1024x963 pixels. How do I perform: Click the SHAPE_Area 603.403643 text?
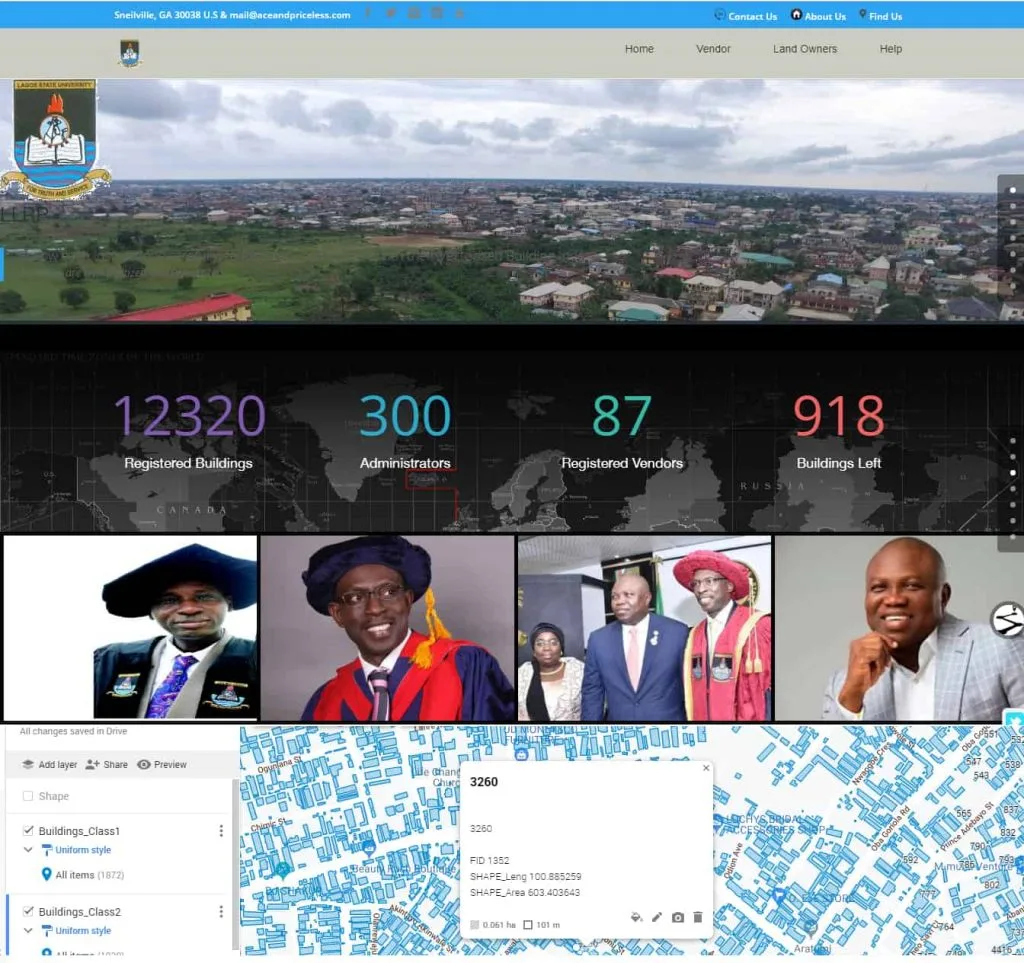(x=524, y=892)
